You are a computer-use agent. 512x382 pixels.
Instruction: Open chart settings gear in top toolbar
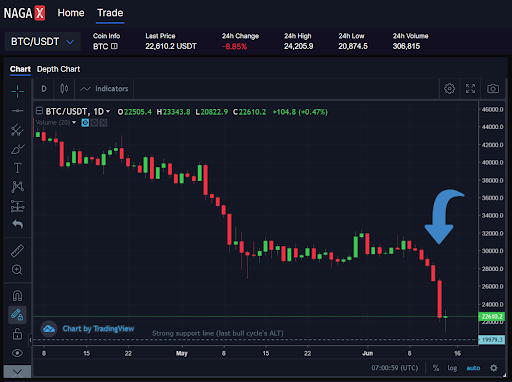click(x=449, y=89)
